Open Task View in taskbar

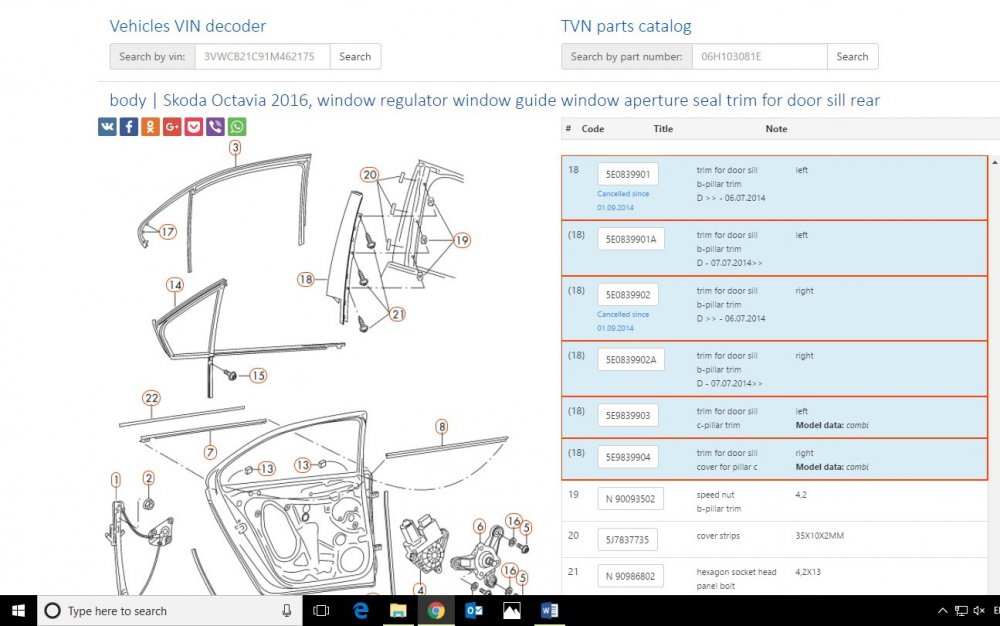[321, 611]
